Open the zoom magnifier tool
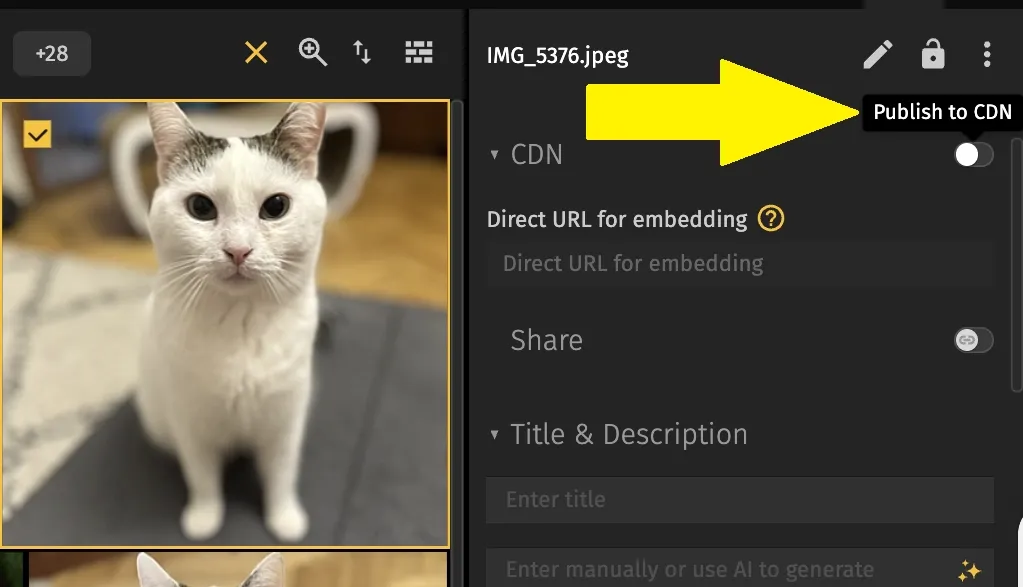The image size is (1023, 587). point(313,52)
